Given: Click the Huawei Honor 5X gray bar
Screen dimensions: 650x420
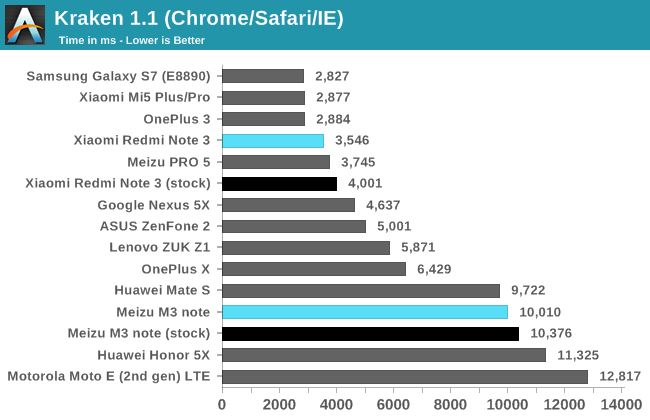Looking at the screenshot, I should coord(384,355).
